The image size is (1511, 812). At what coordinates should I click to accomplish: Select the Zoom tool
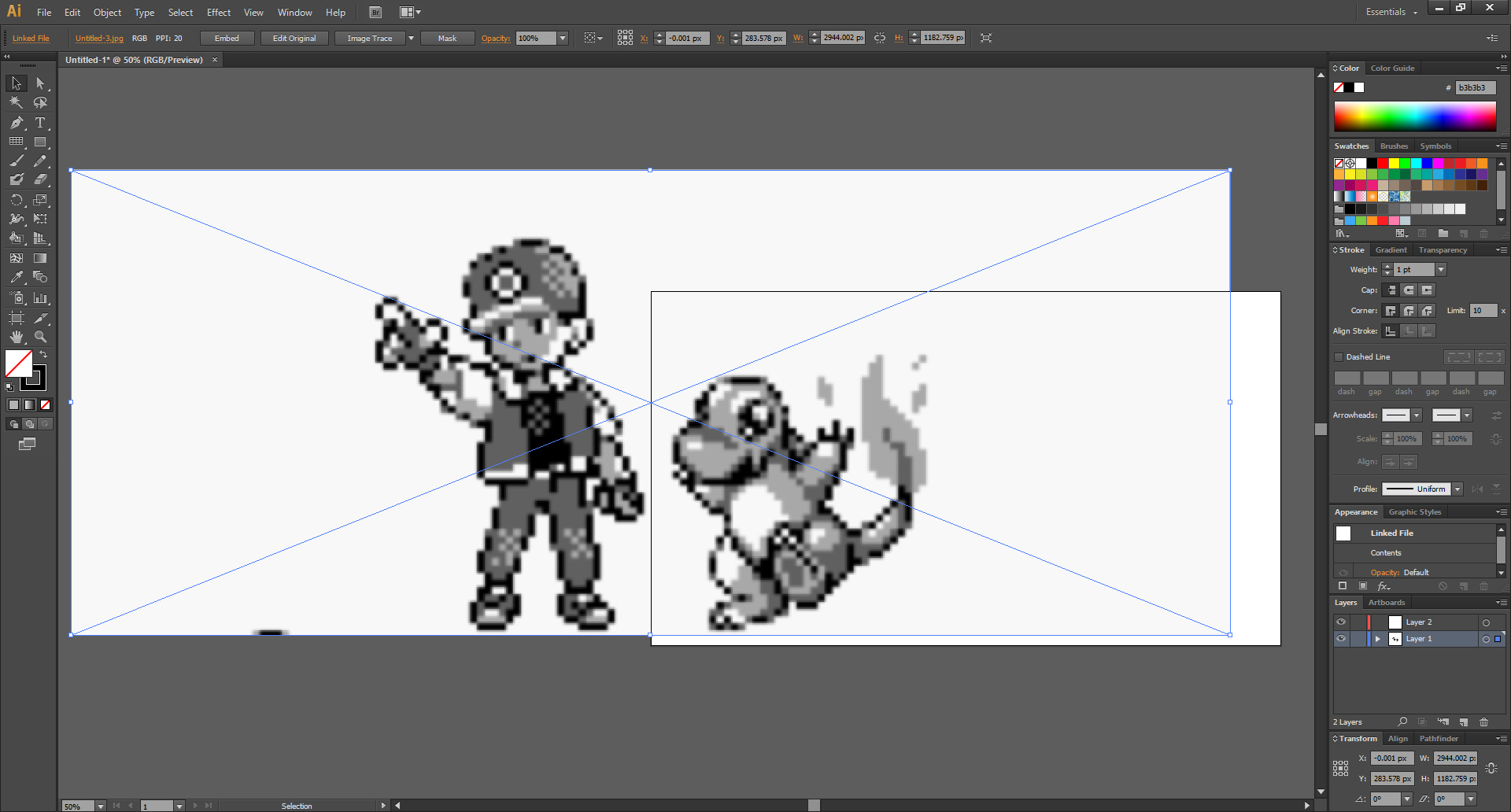click(40, 336)
